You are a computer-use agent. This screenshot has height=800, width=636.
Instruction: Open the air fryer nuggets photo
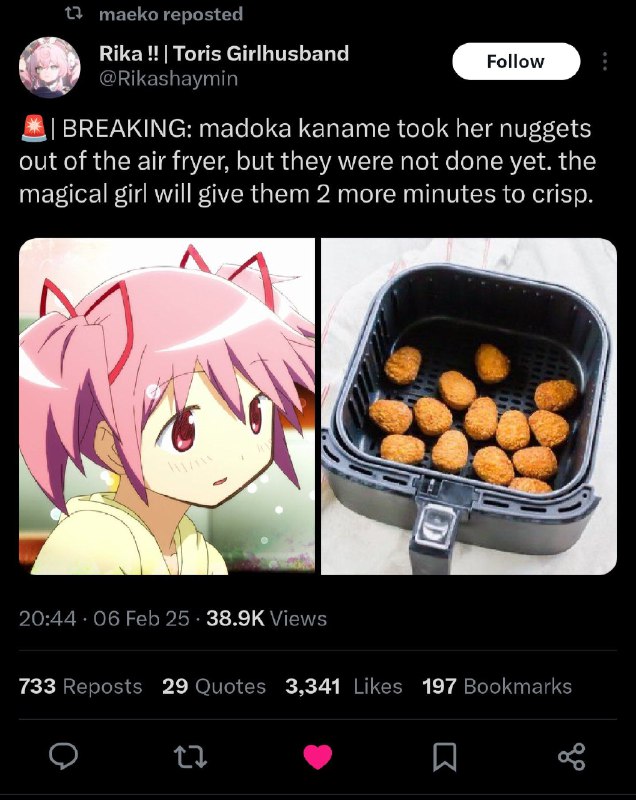pos(469,406)
